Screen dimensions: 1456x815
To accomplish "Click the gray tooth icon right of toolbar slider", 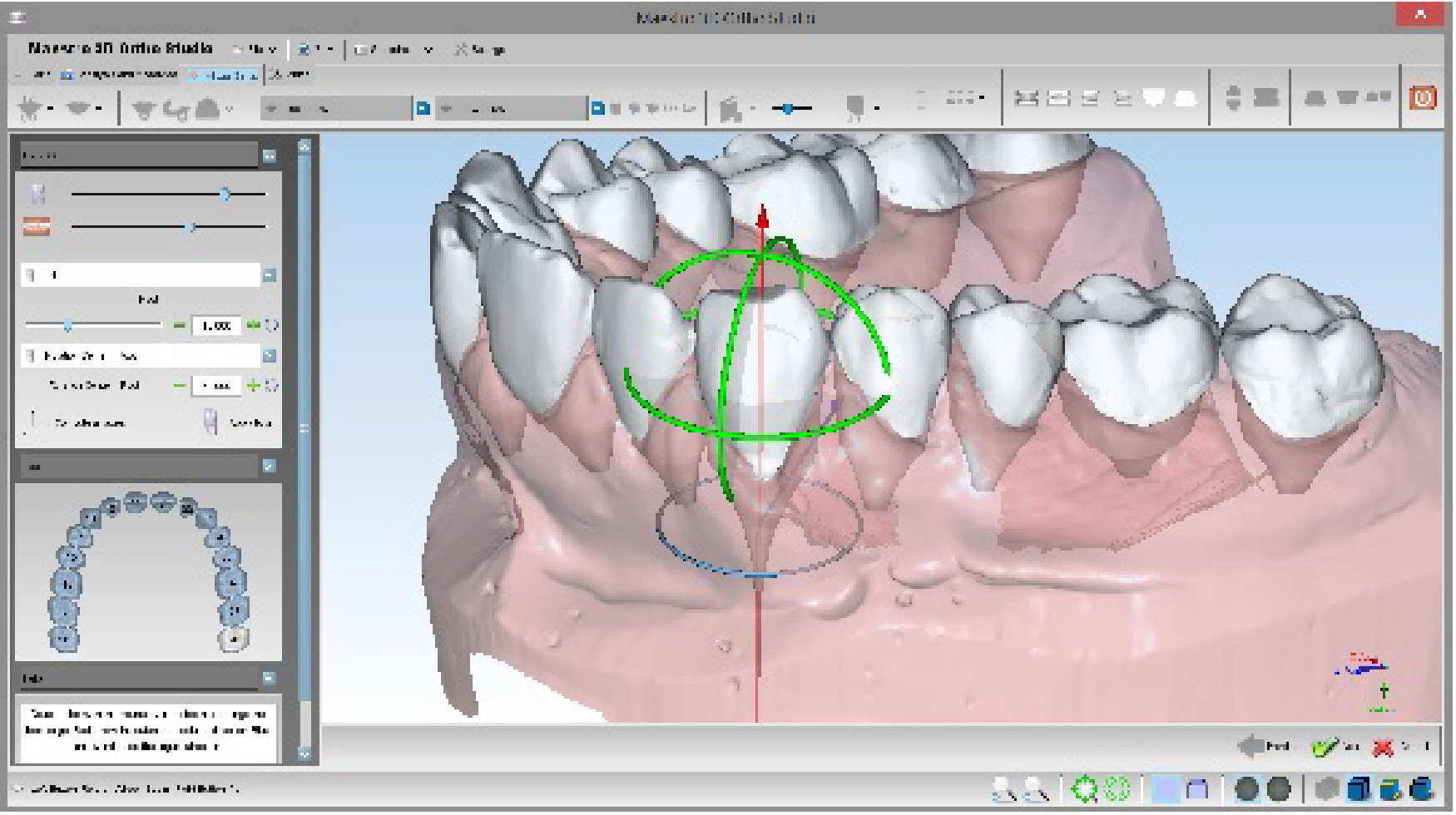I will 854,108.
